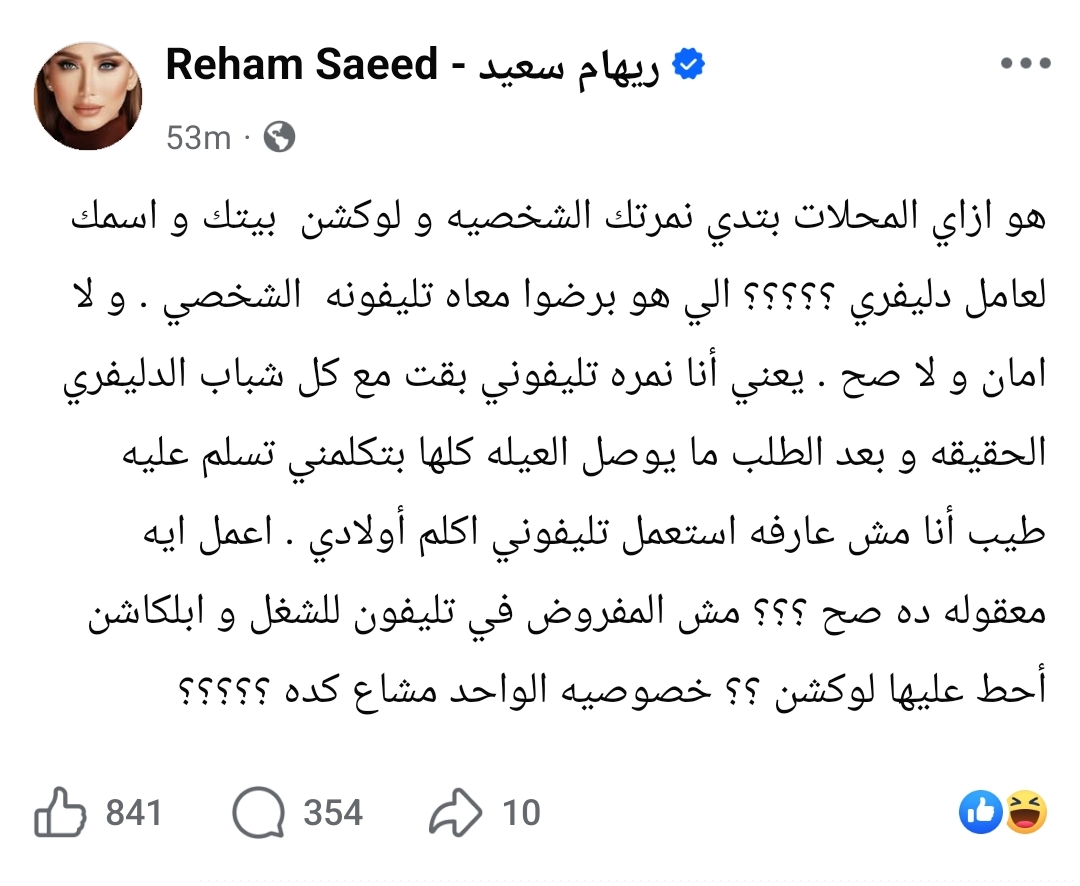Show the 841 likes count
Screen dimensions: 1080x886
coord(133,814)
